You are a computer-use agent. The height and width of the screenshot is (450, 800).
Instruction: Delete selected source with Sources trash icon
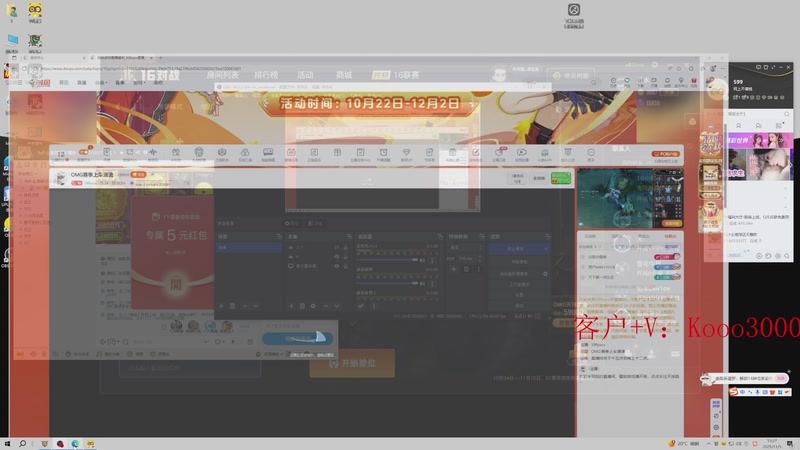302,306
